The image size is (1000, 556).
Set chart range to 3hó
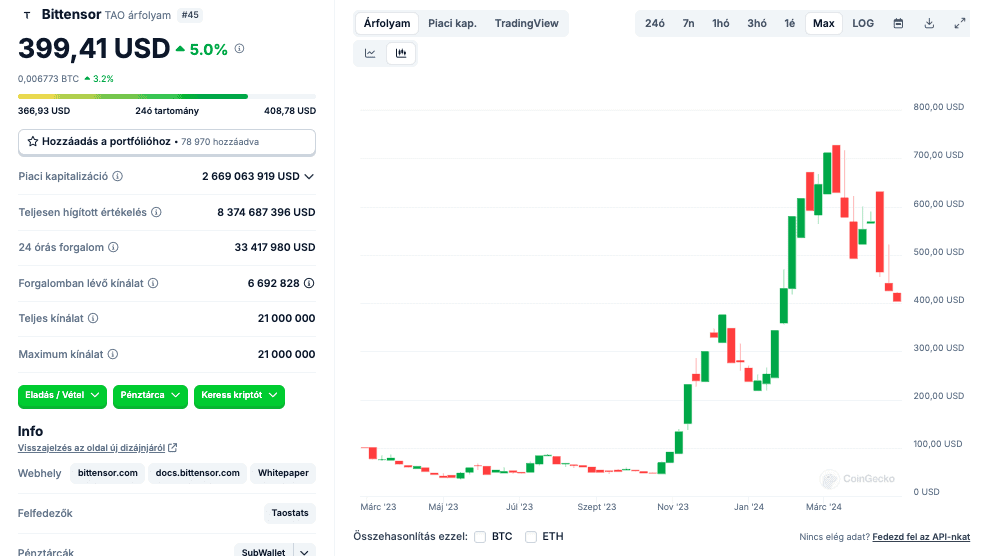757,24
